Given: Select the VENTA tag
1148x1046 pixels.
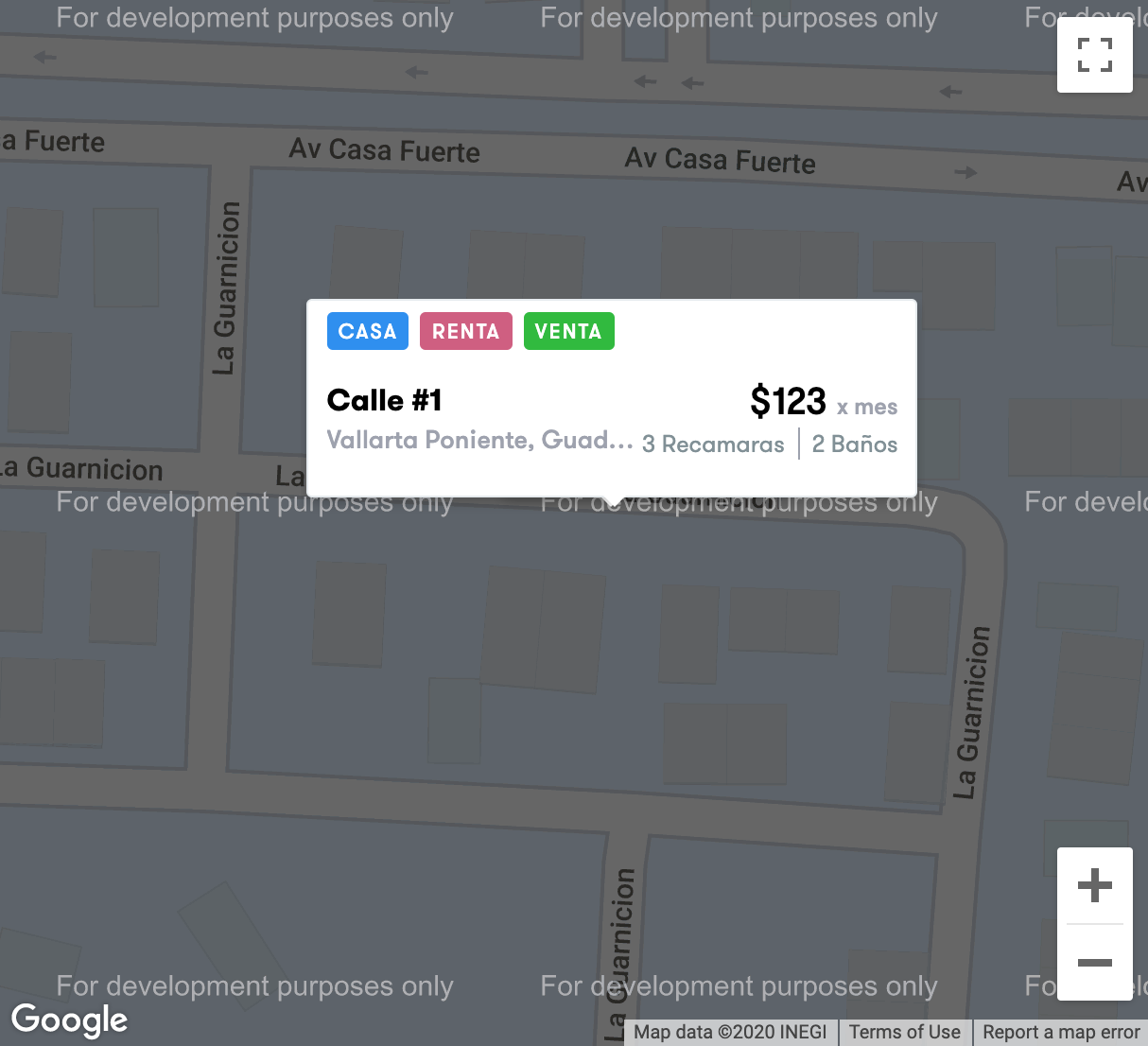Looking at the screenshot, I should 569,331.
